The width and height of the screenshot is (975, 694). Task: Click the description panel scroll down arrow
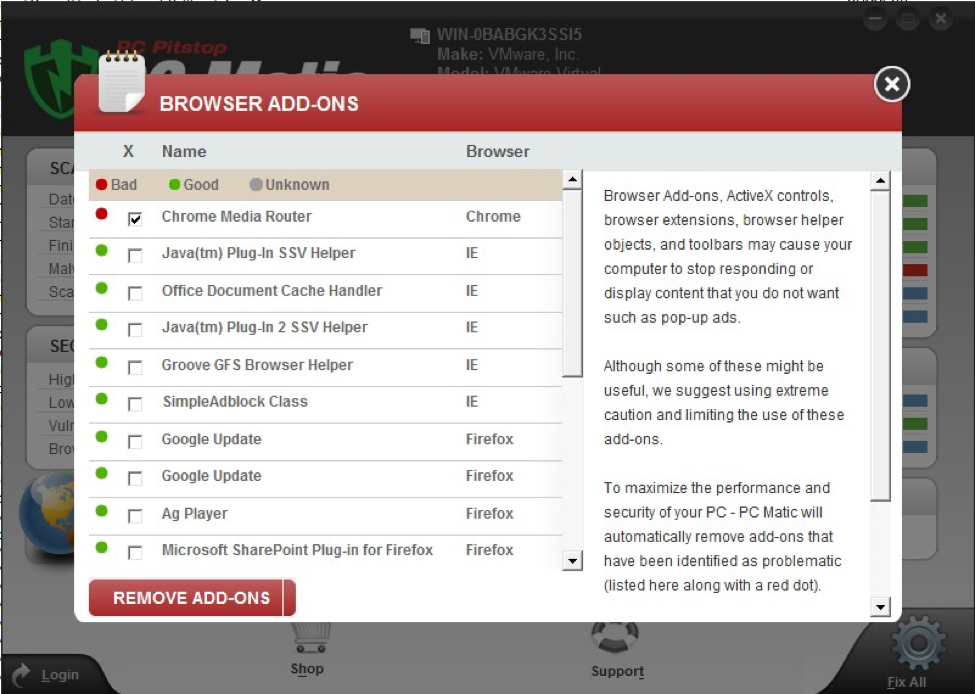[x=880, y=606]
